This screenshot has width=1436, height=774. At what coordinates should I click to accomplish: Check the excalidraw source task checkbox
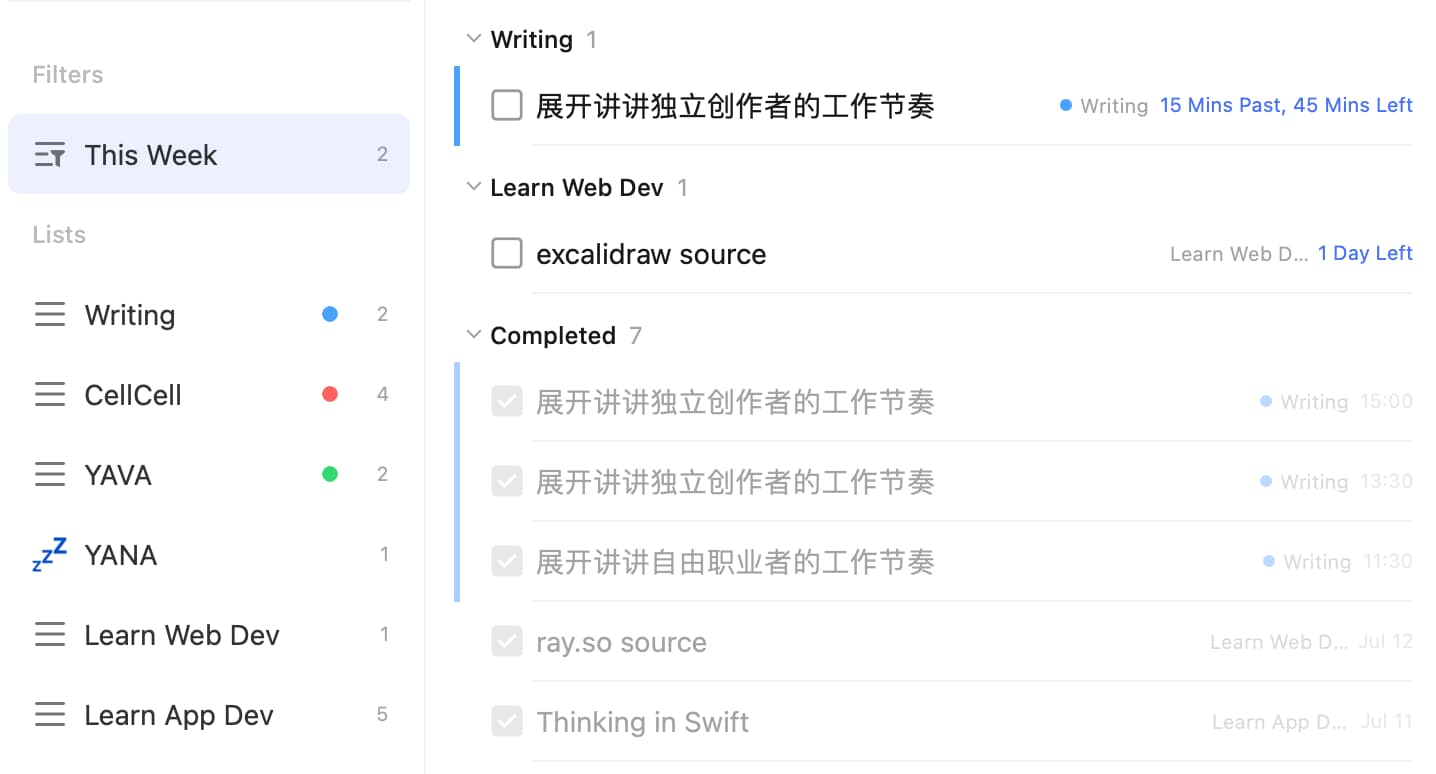[507, 254]
